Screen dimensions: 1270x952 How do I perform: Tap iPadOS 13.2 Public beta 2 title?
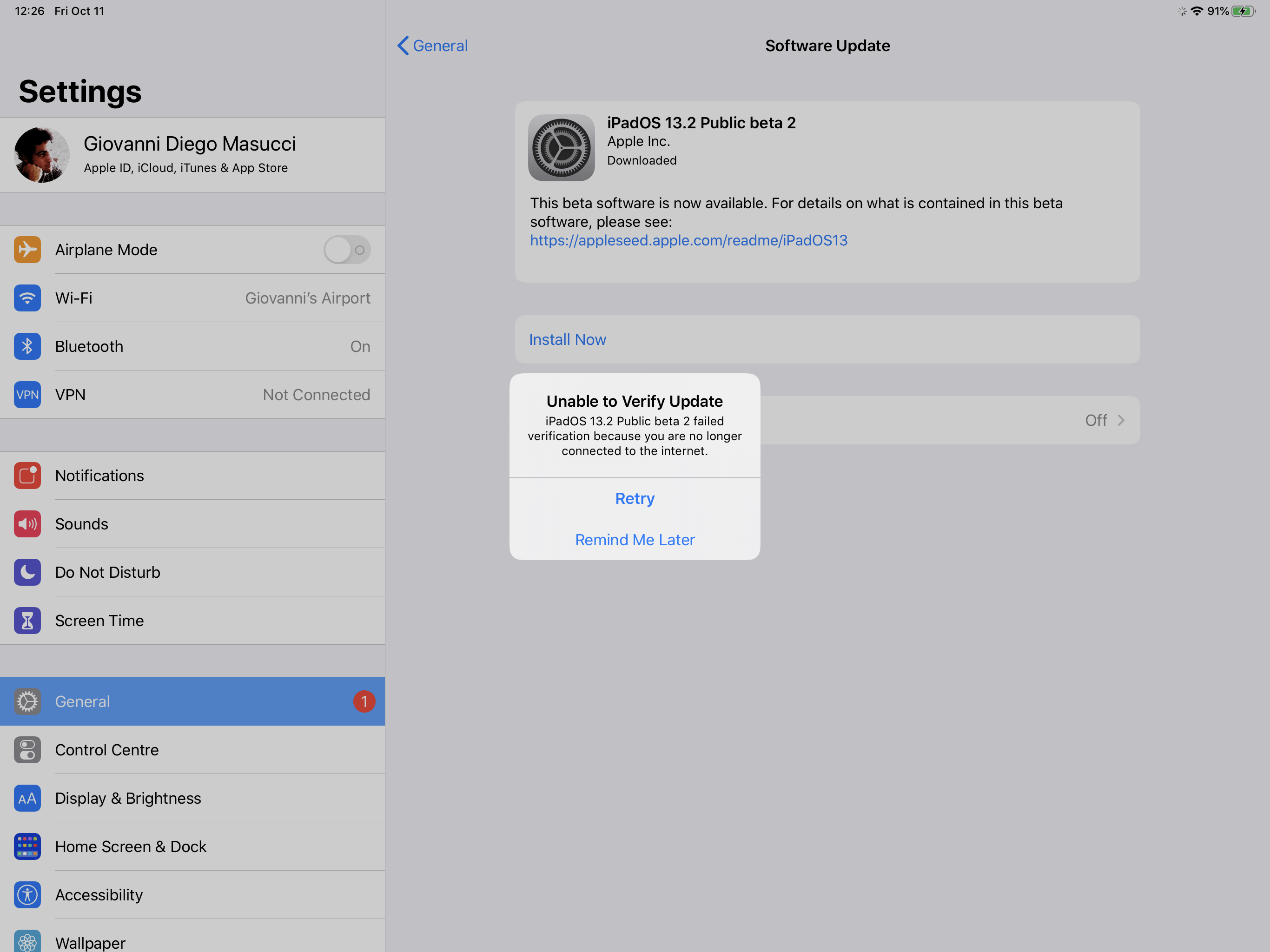(x=701, y=123)
